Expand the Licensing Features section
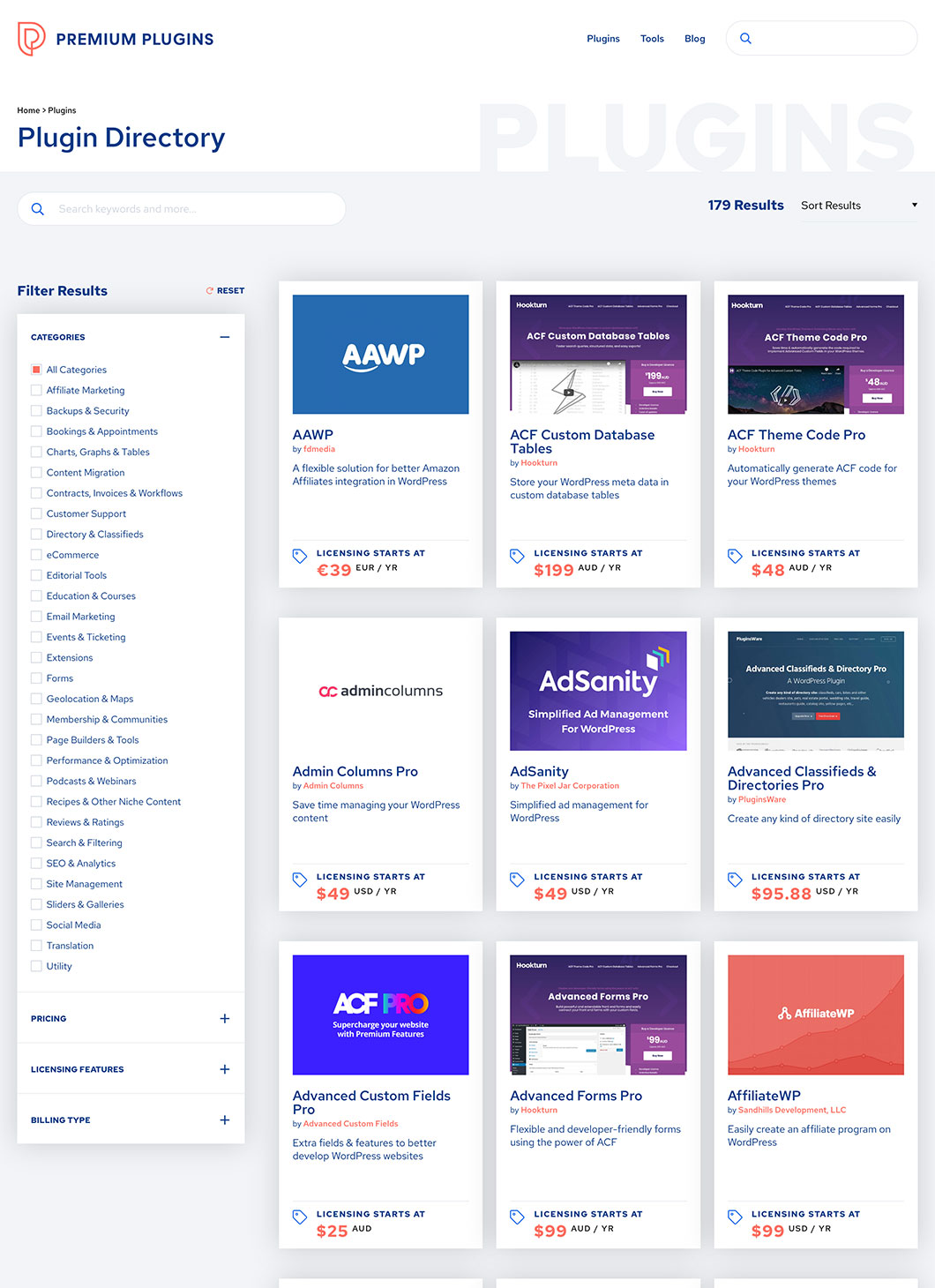Image resolution: width=935 pixels, height=1288 pixels. click(x=225, y=1069)
